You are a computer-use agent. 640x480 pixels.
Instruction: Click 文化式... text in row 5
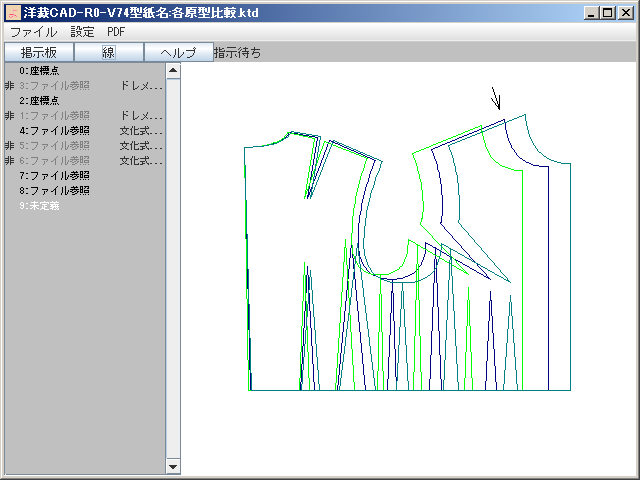click(141, 146)
